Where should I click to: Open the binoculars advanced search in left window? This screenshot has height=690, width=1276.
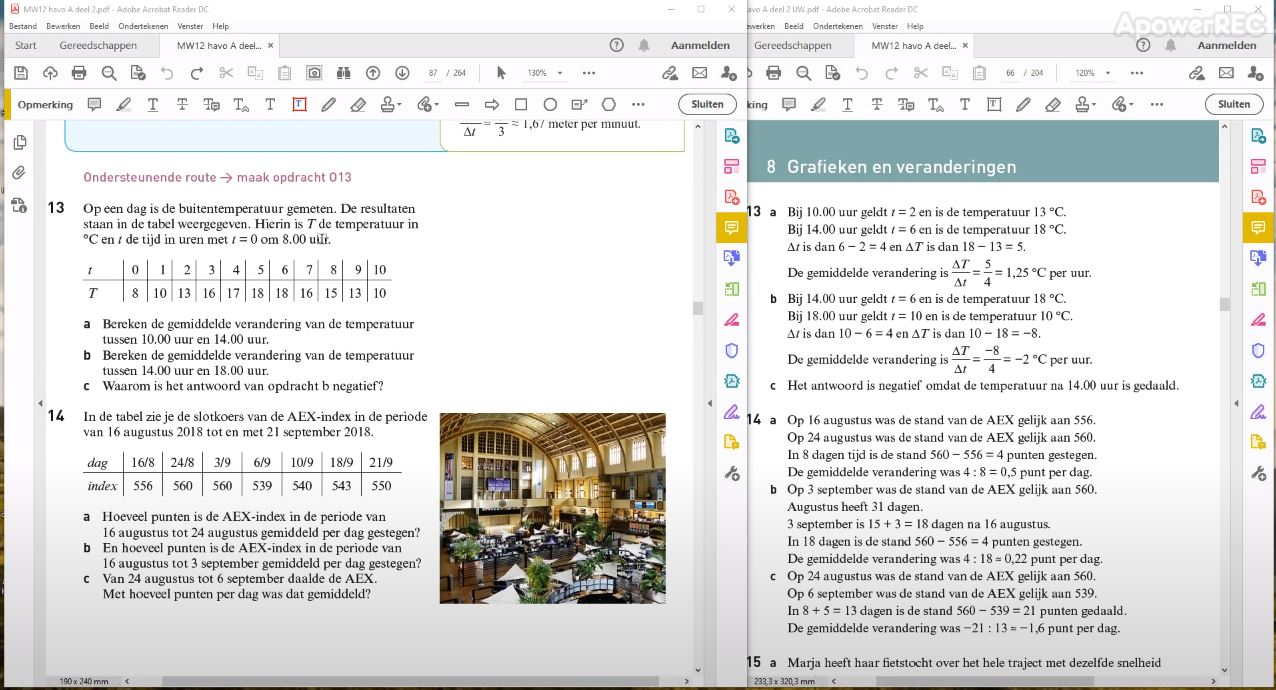pyautogui.click(x=343, y=73)
